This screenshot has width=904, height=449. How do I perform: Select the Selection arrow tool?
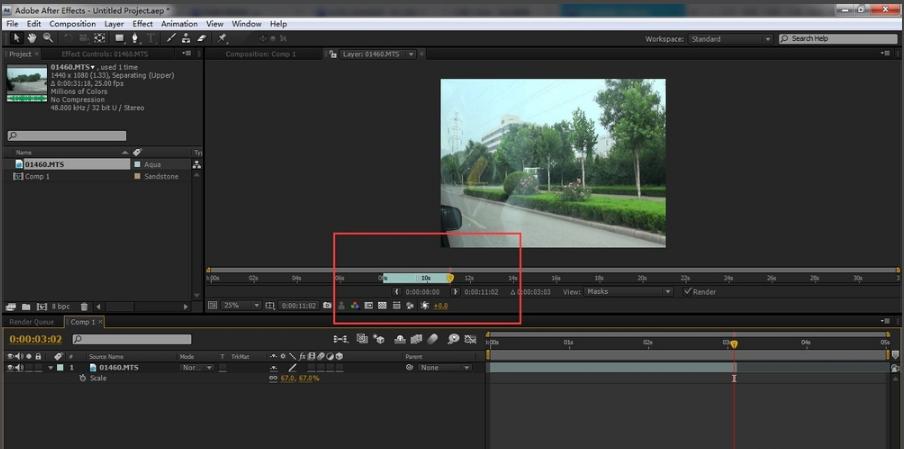point(17,38)
